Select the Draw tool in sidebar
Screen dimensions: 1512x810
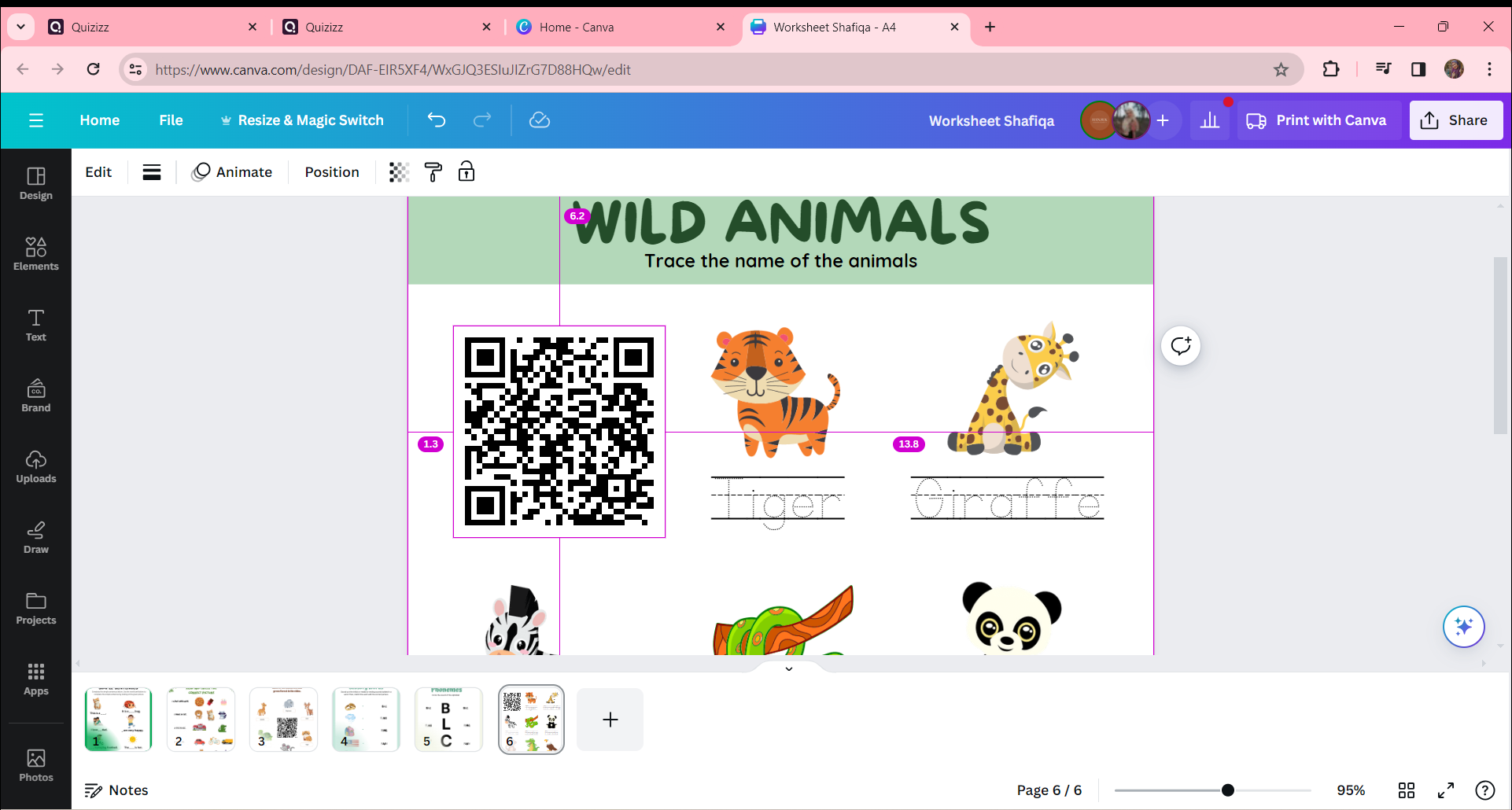click(35, 537)
